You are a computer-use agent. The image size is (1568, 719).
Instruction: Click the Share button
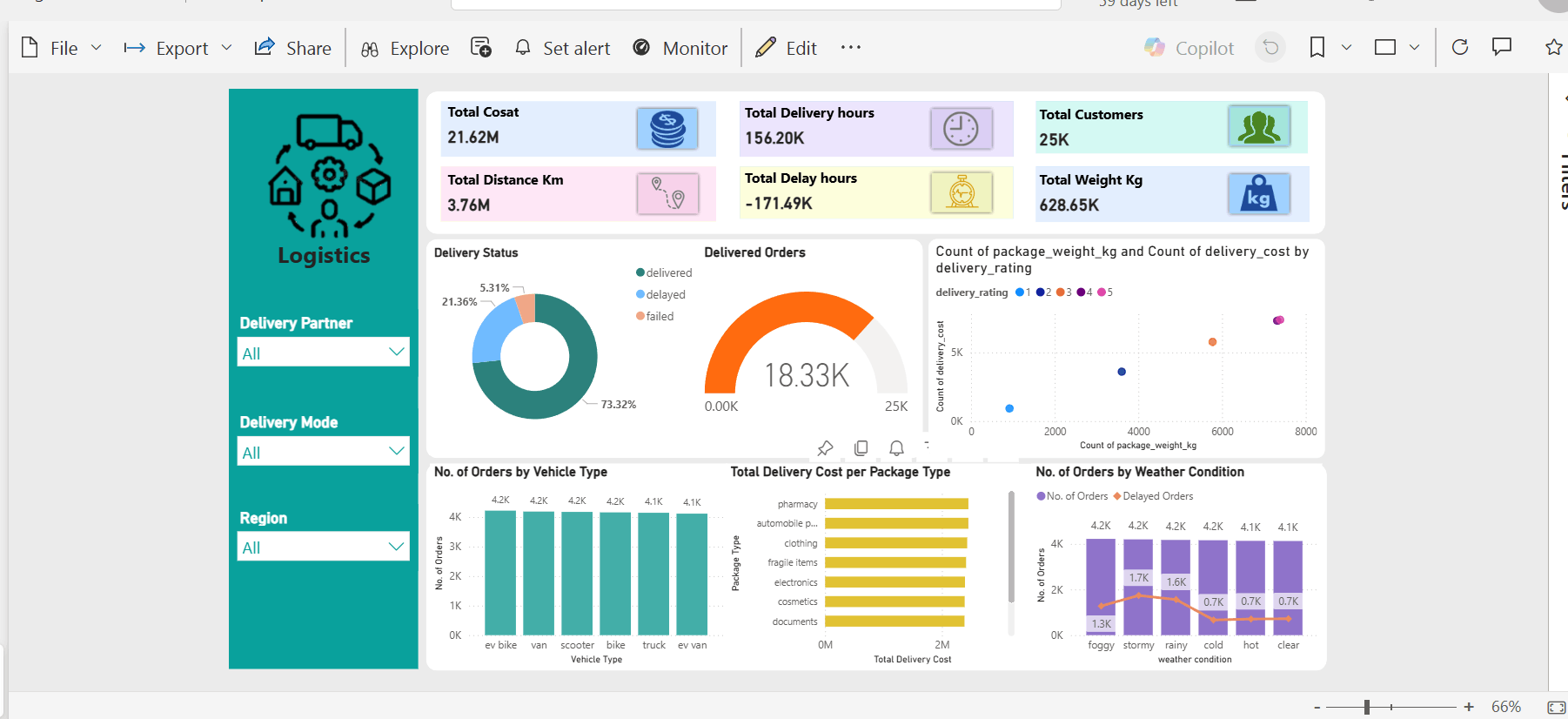(293, 48)
